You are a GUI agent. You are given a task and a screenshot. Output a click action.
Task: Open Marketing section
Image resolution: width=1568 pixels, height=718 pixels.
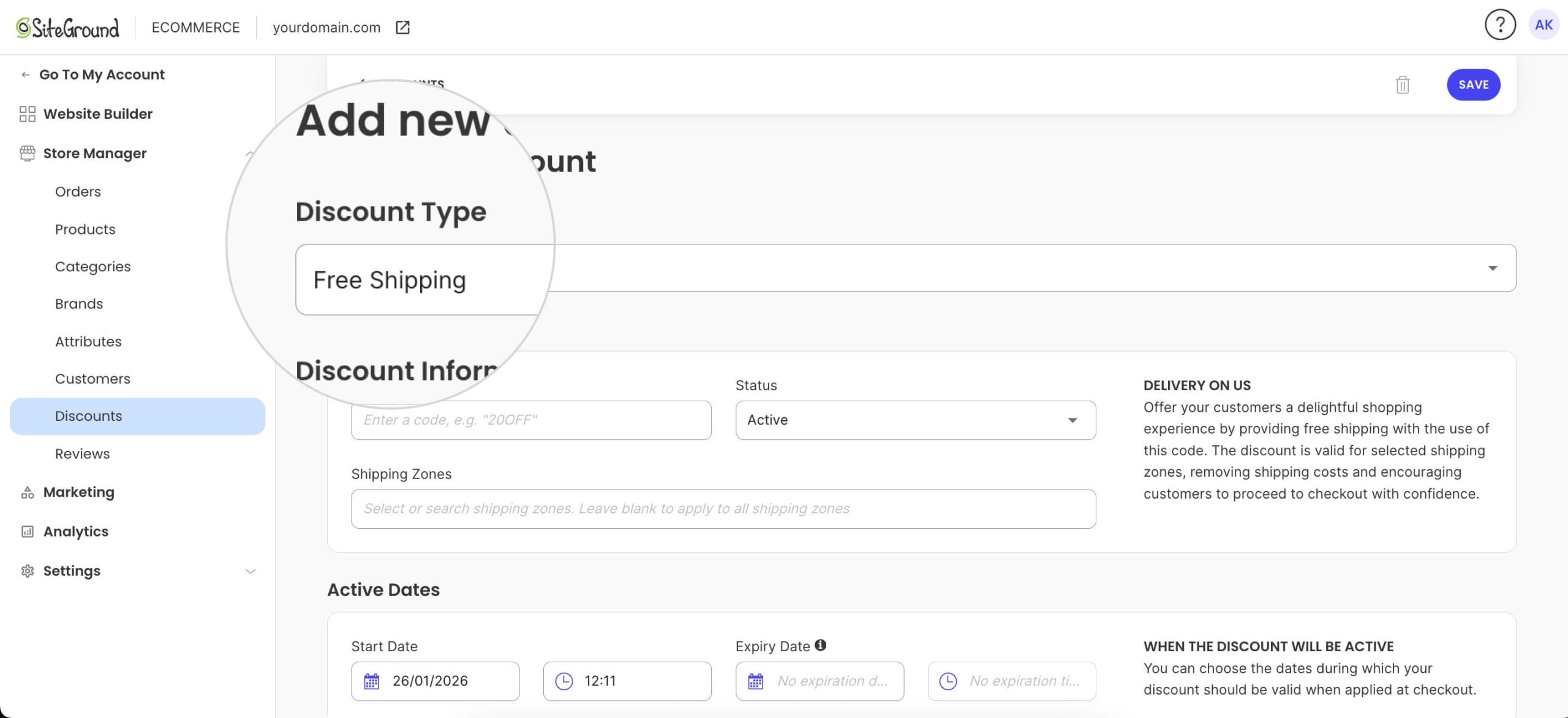(79, 492)
